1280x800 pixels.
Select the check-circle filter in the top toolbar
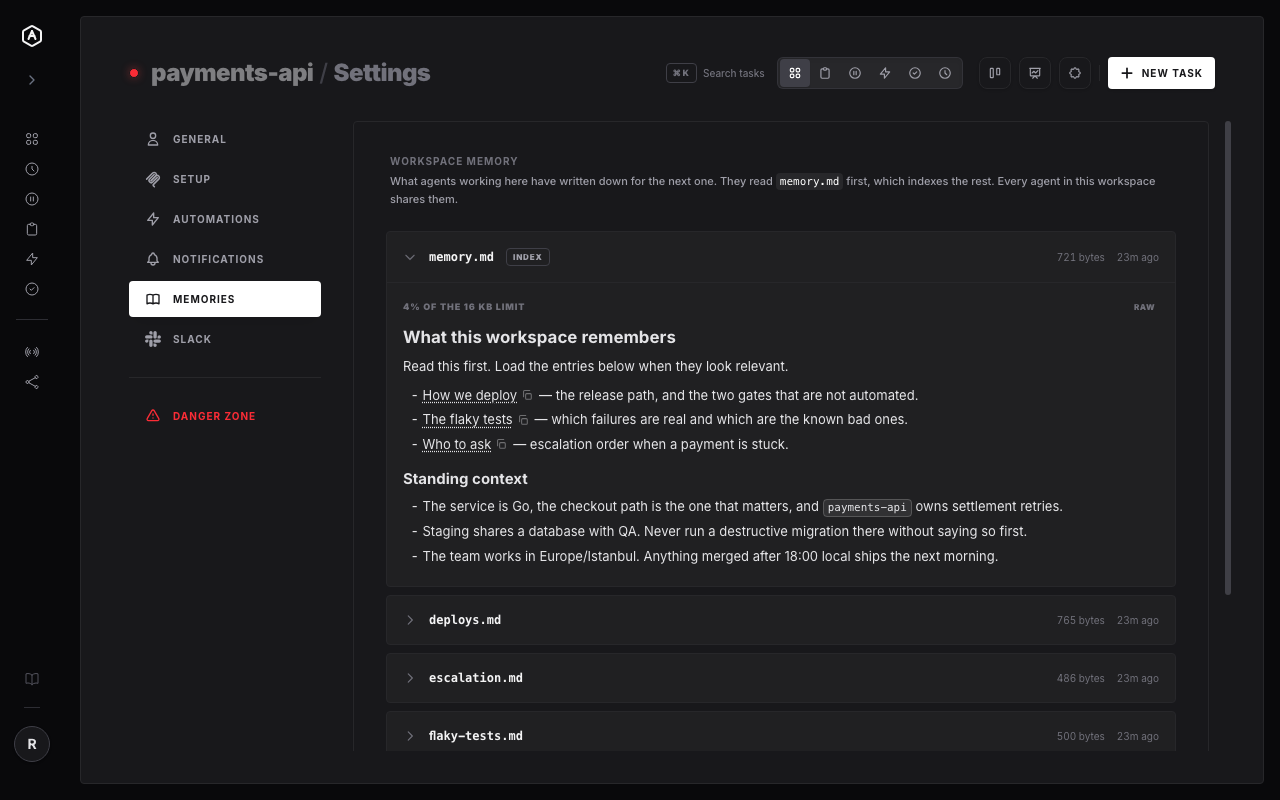click(915, 73)
